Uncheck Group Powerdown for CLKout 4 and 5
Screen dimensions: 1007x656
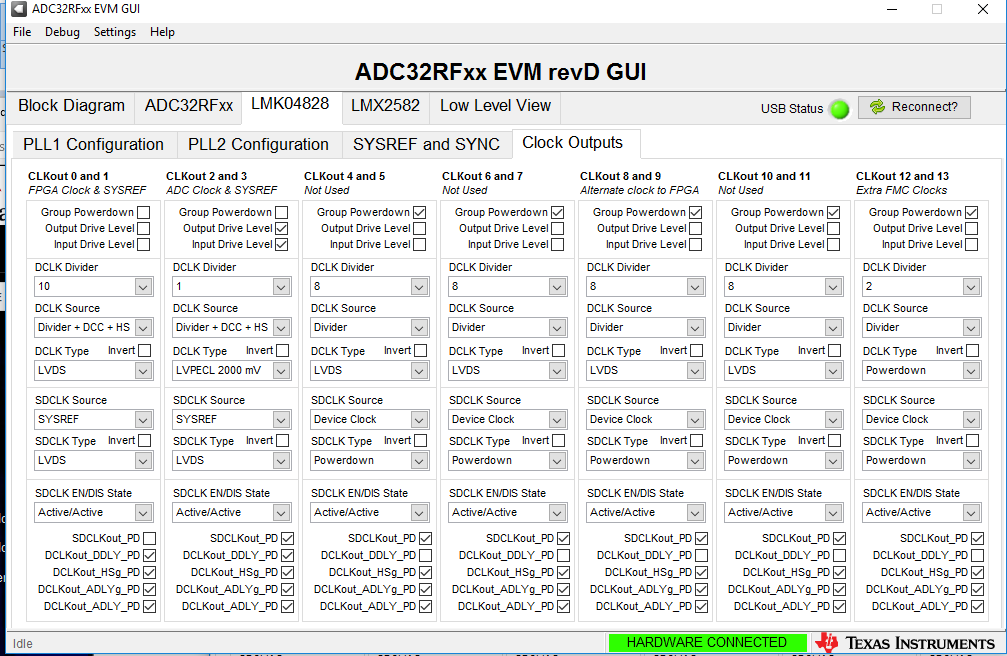click(419, 212)
